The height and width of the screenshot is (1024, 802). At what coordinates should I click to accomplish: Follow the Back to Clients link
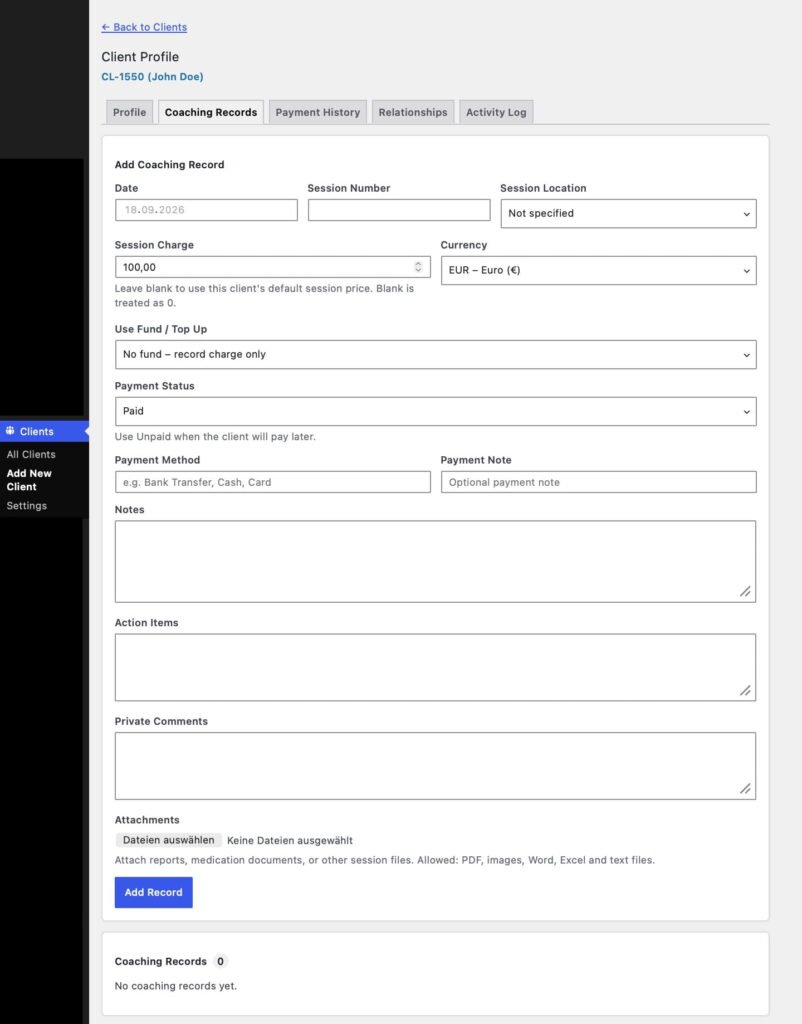(144, 27)
